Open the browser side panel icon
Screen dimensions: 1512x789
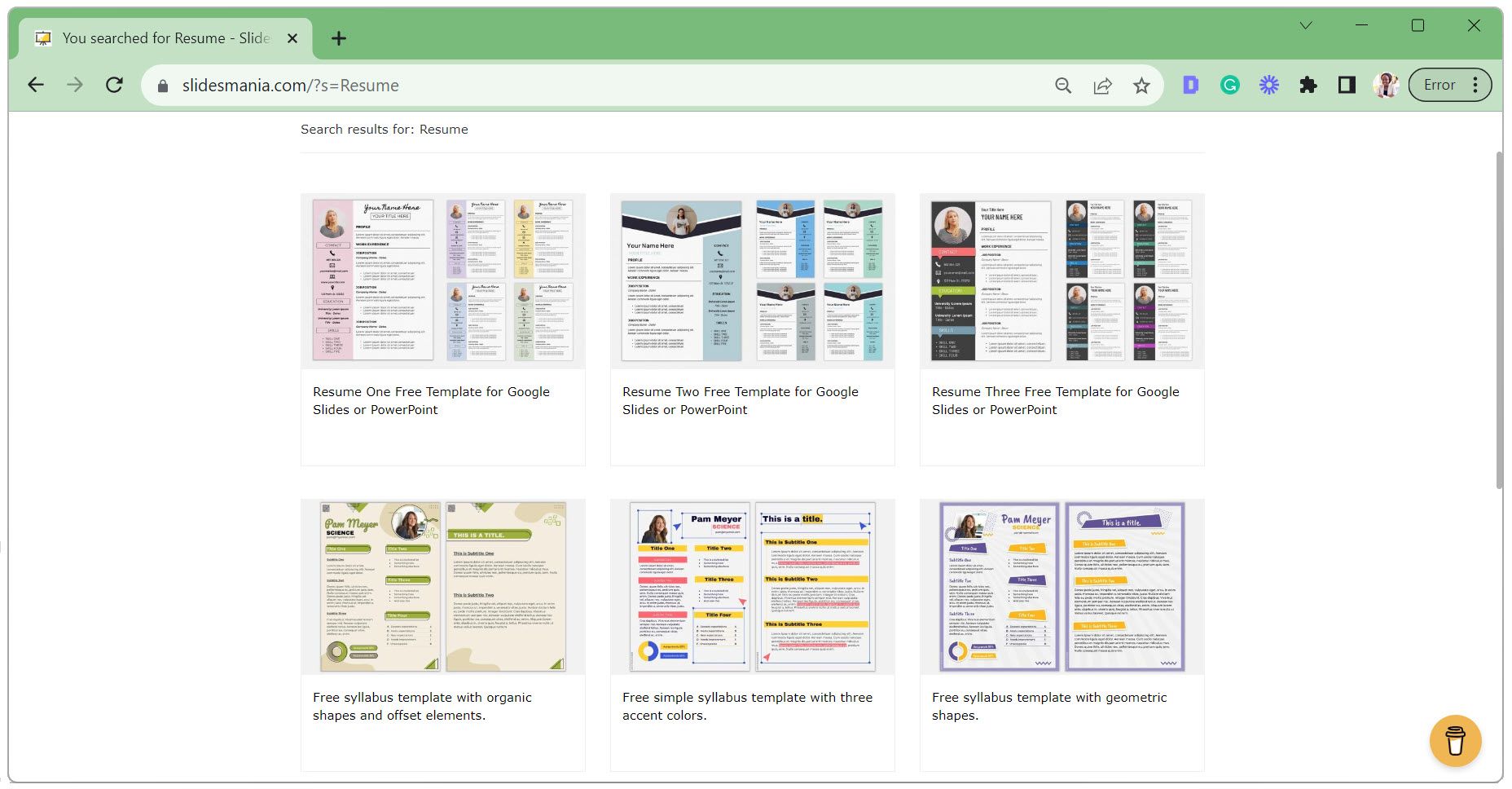tap(1346, 85)
